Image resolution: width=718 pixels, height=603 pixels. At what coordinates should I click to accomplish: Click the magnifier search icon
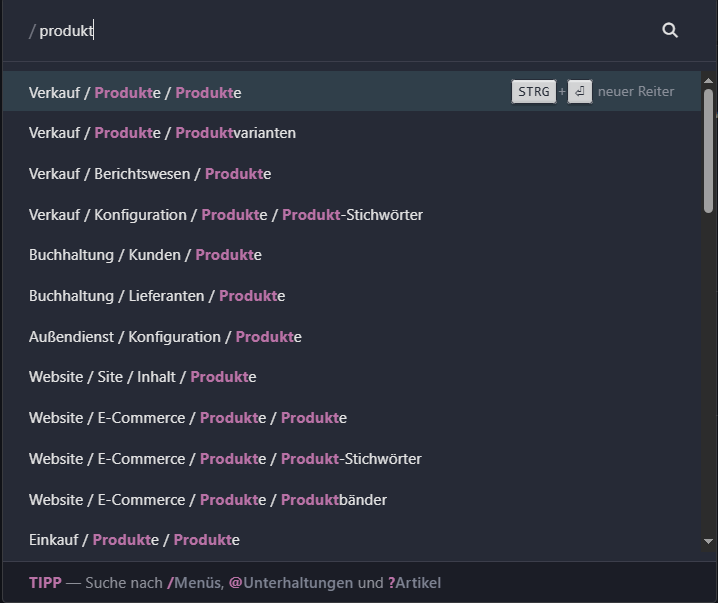pyautogui.click(x=670, y=31)
